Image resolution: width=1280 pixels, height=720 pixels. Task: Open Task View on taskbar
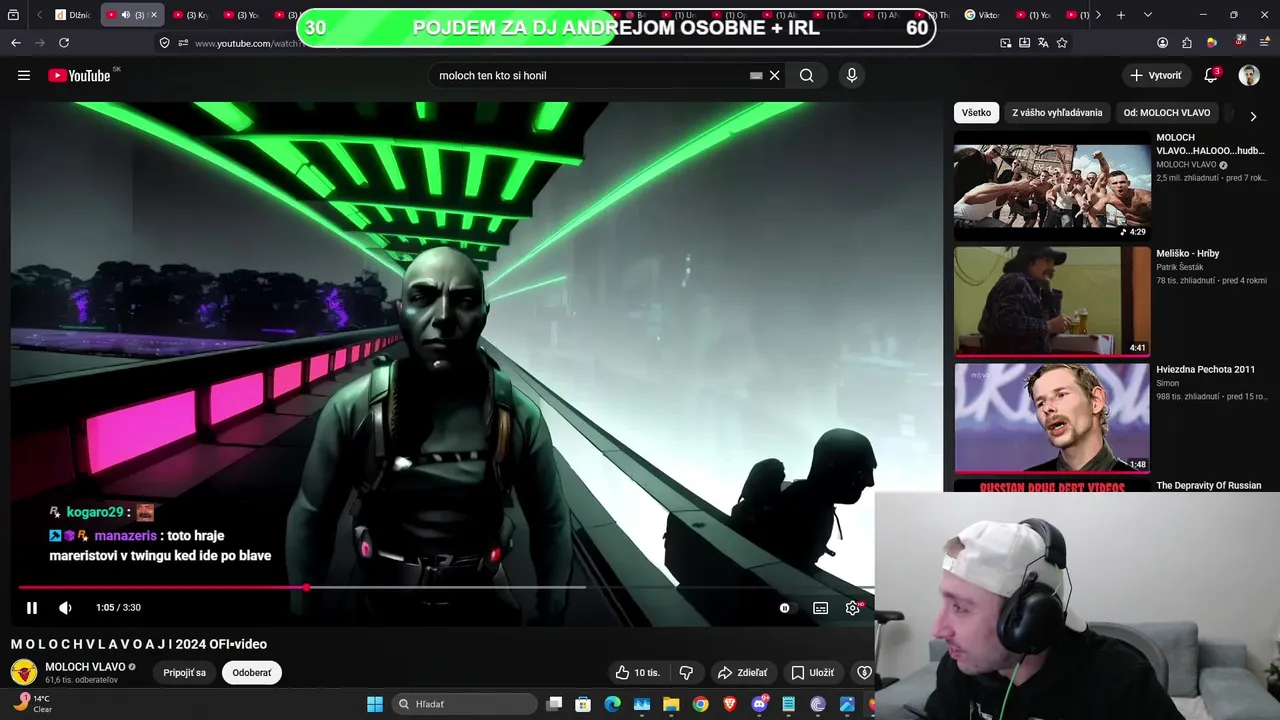[555, 704]
